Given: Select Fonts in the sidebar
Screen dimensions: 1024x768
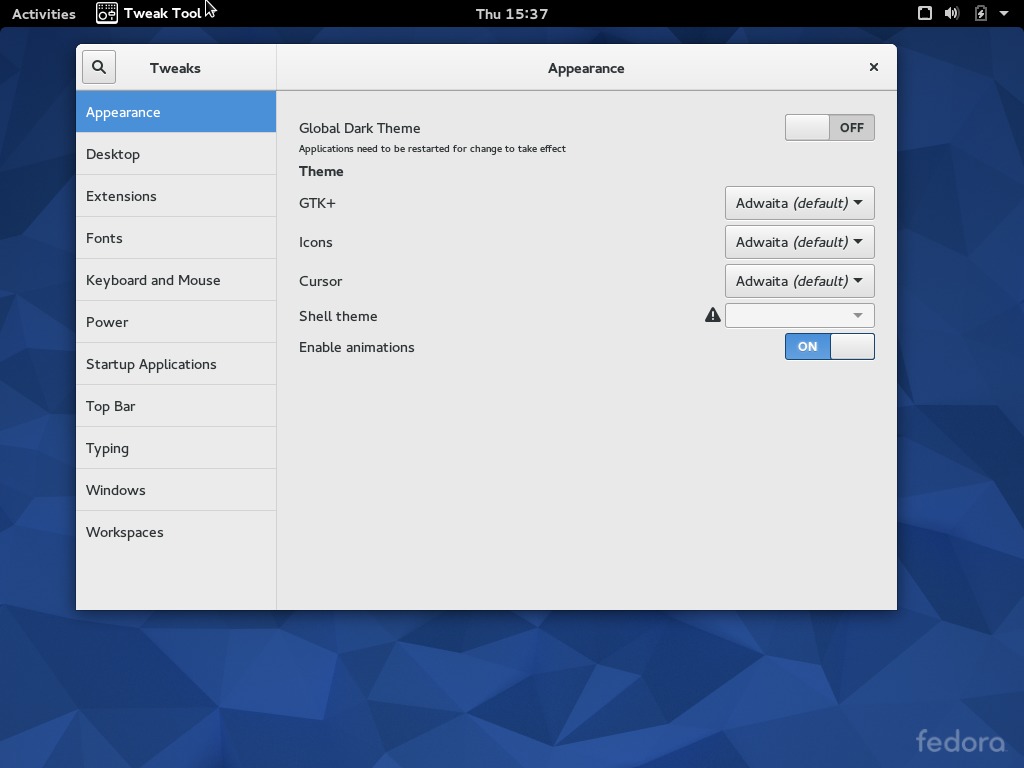Looking at the screenshot, I should coord(104,238).
